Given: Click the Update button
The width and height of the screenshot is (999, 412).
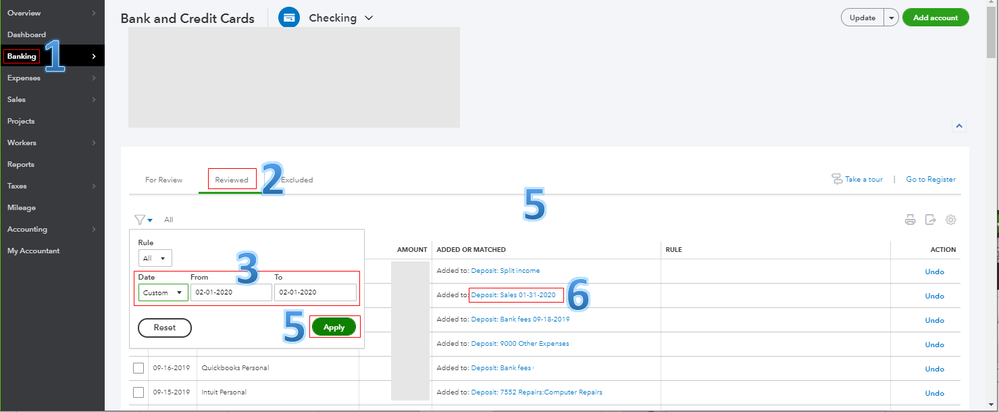Looking at the screenshot, I should click(863, 18).
